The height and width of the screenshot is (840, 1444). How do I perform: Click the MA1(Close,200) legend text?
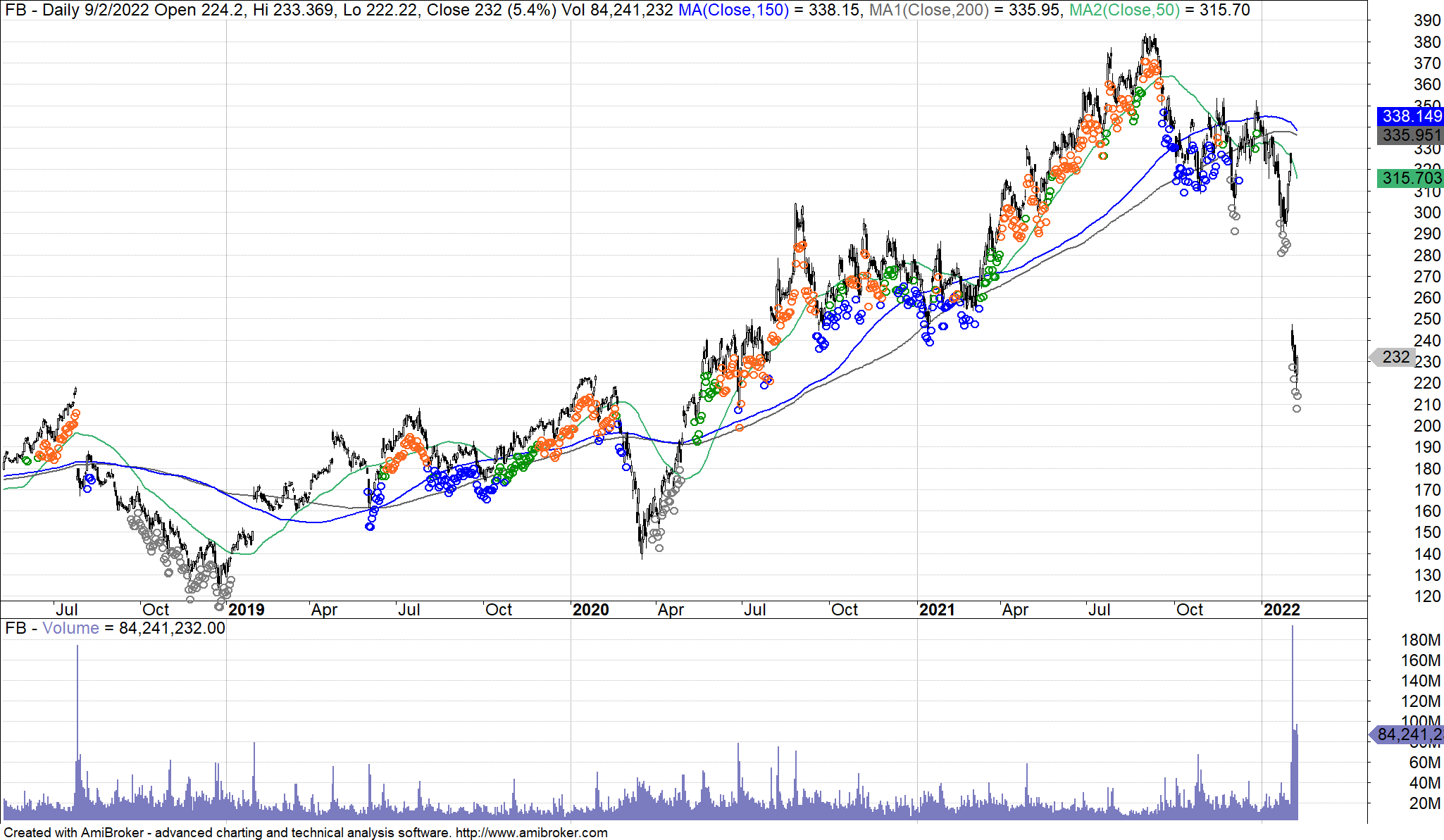click(x=929, y=10)
